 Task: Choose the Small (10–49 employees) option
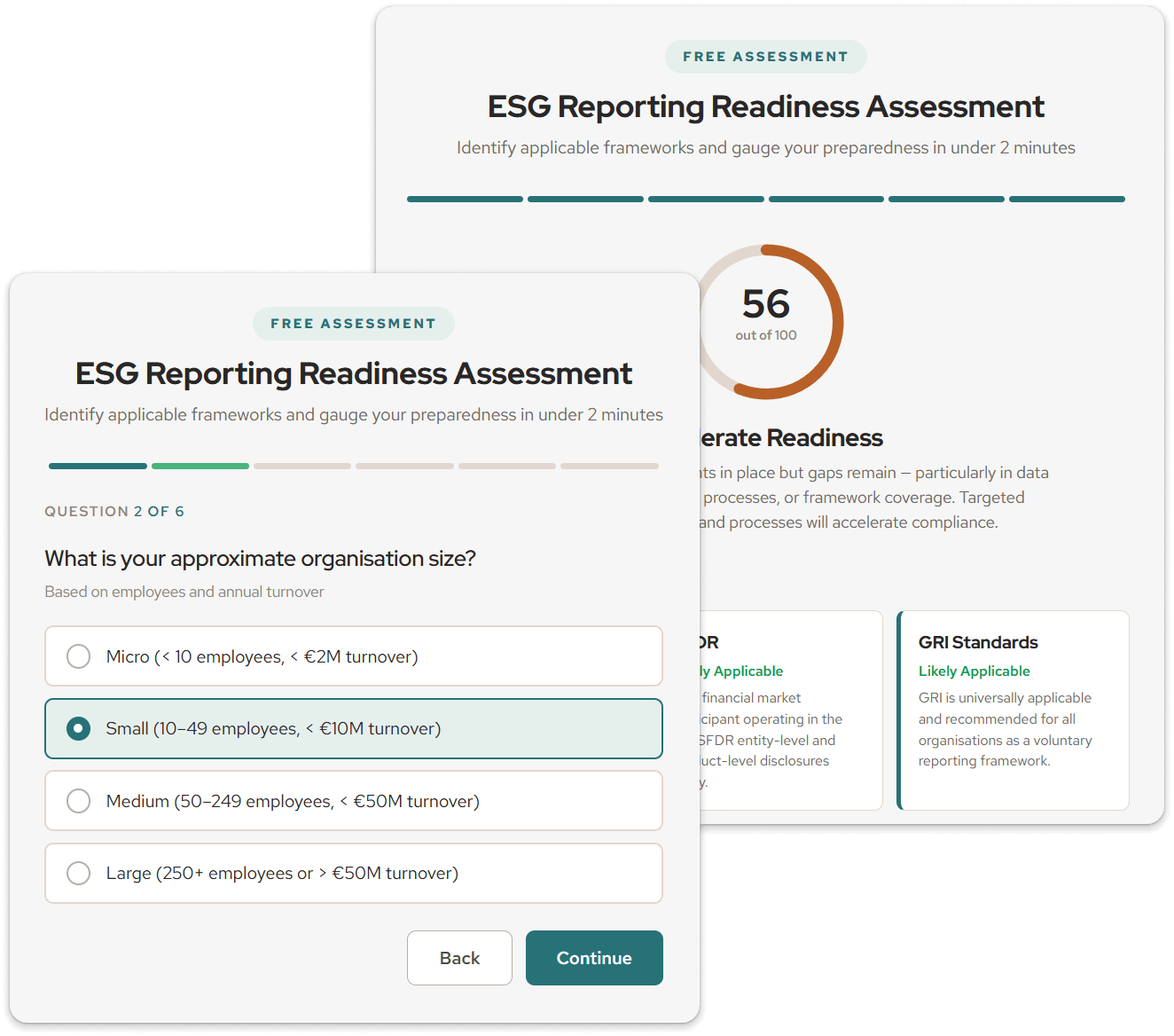(x=79, y=729)
